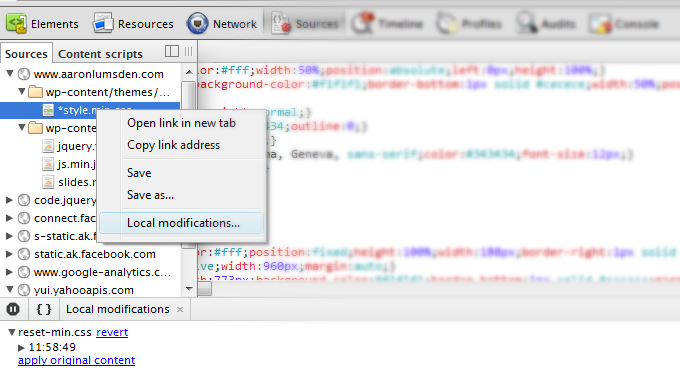Click the Sources bug icon
Viewport: 680px width, 388px height.
pyautogui.click(x=281, y=23)
